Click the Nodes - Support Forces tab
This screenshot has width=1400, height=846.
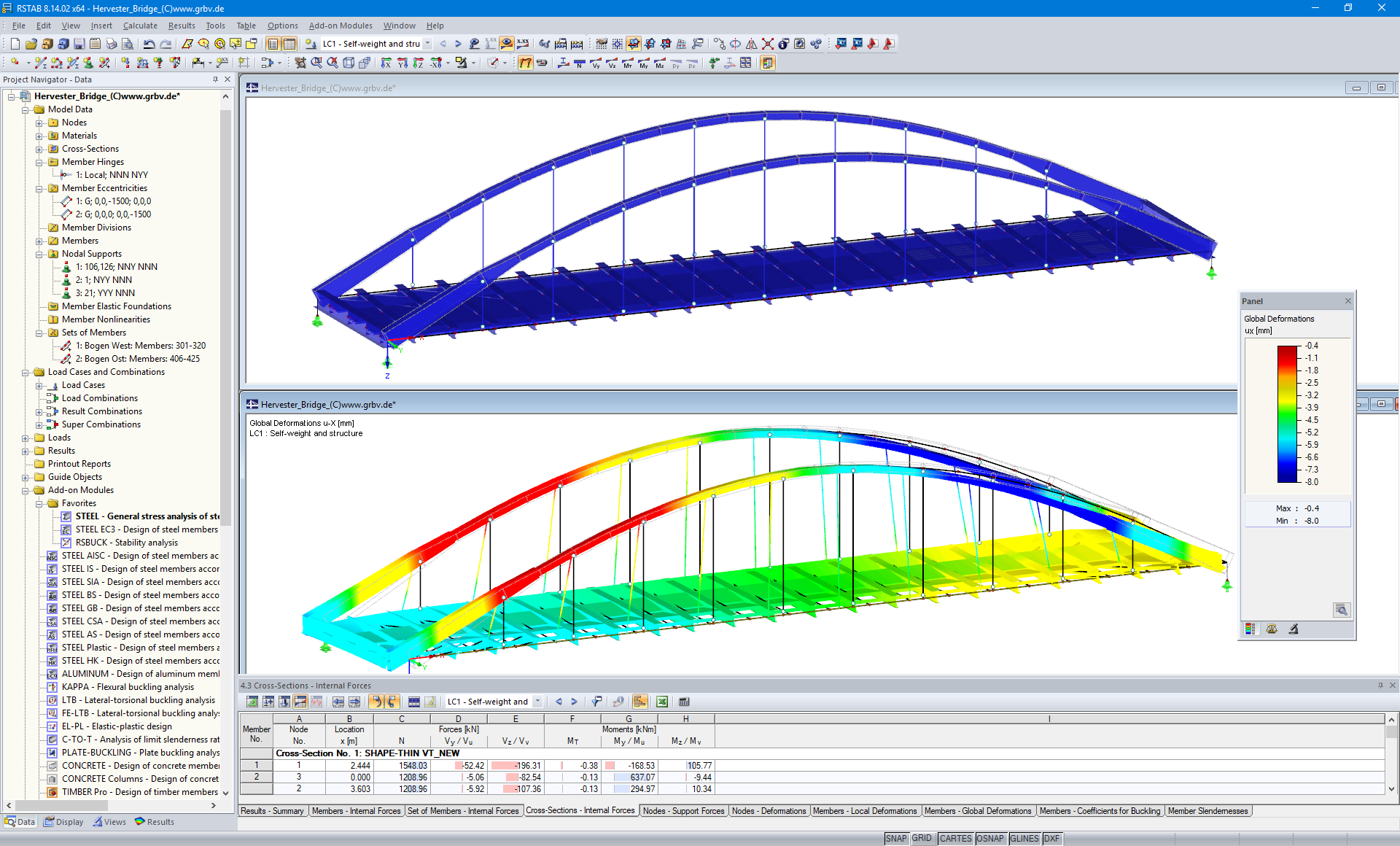pos(683,811)
